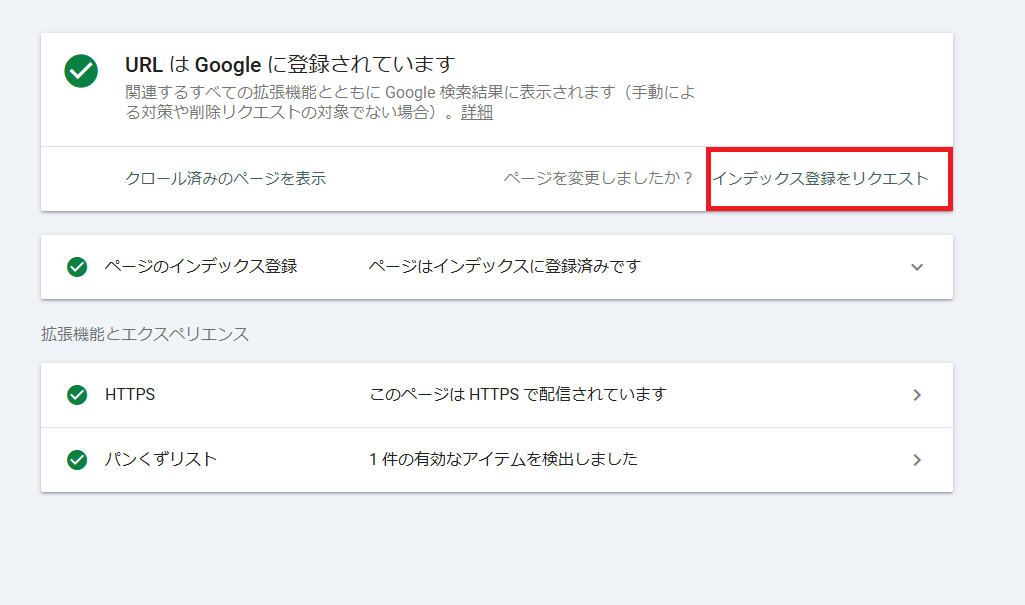
Task: Click green check icon in ページのインデックス登録 row
Action: pyautogui.click(x=77, y=267)
